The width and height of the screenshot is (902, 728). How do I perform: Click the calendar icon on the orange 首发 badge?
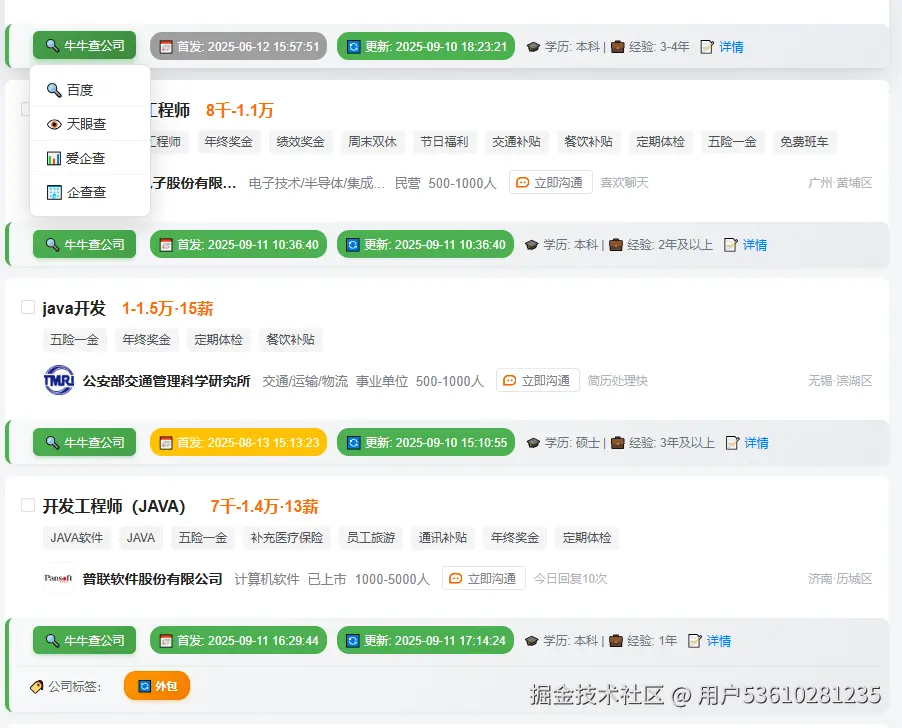(164, 442)
